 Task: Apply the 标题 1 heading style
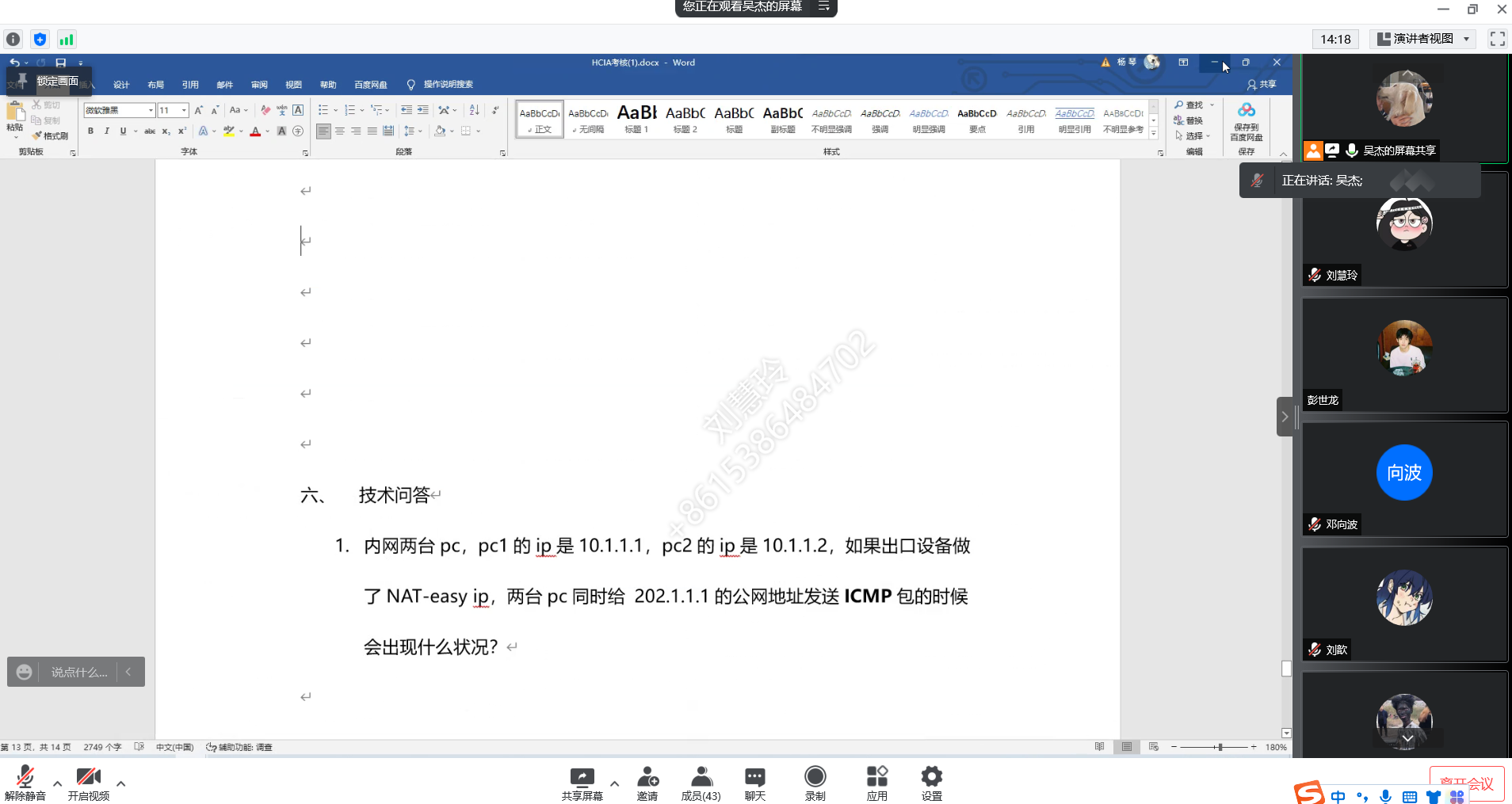click(x=636, y=119)
